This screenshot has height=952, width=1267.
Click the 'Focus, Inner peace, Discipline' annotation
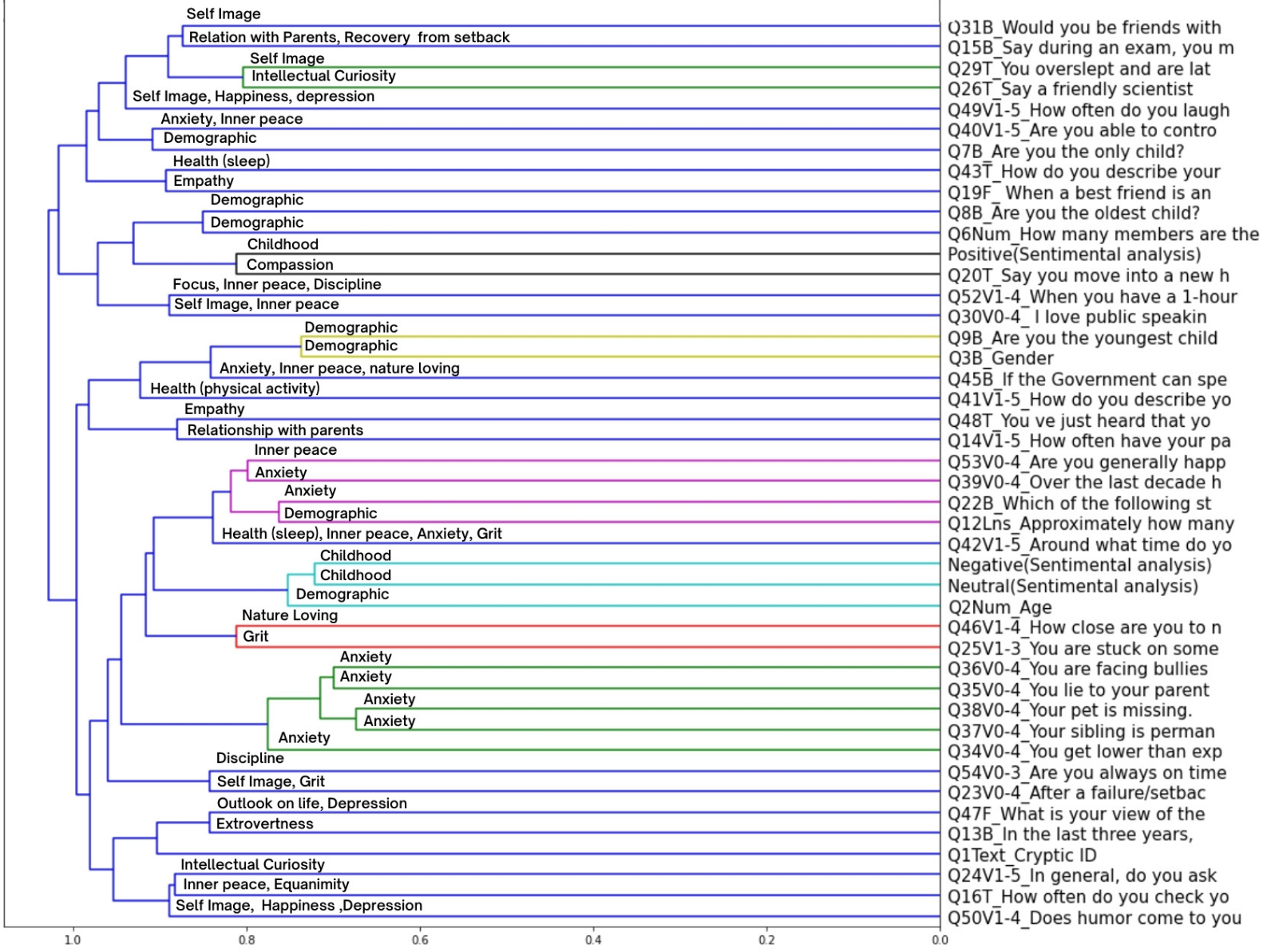[277, 285]
